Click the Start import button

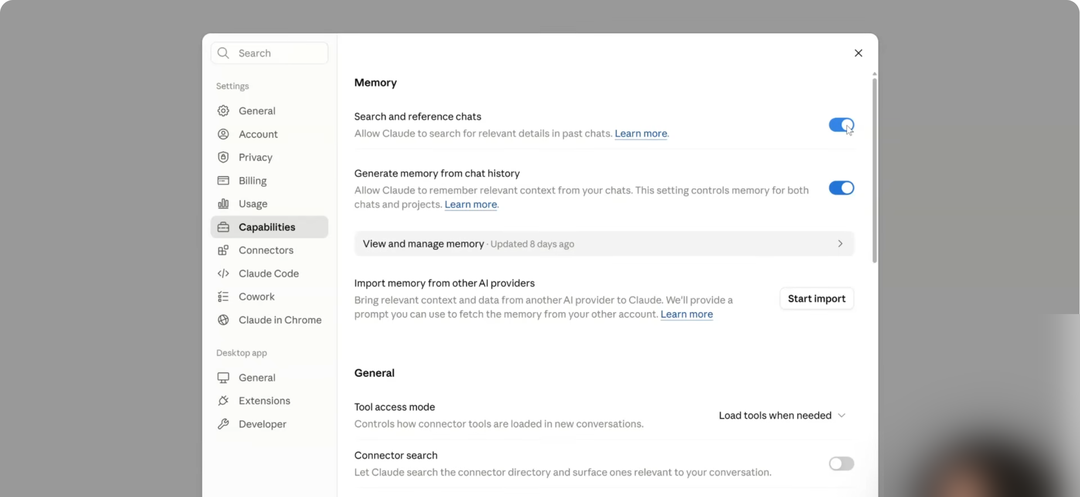816,299
